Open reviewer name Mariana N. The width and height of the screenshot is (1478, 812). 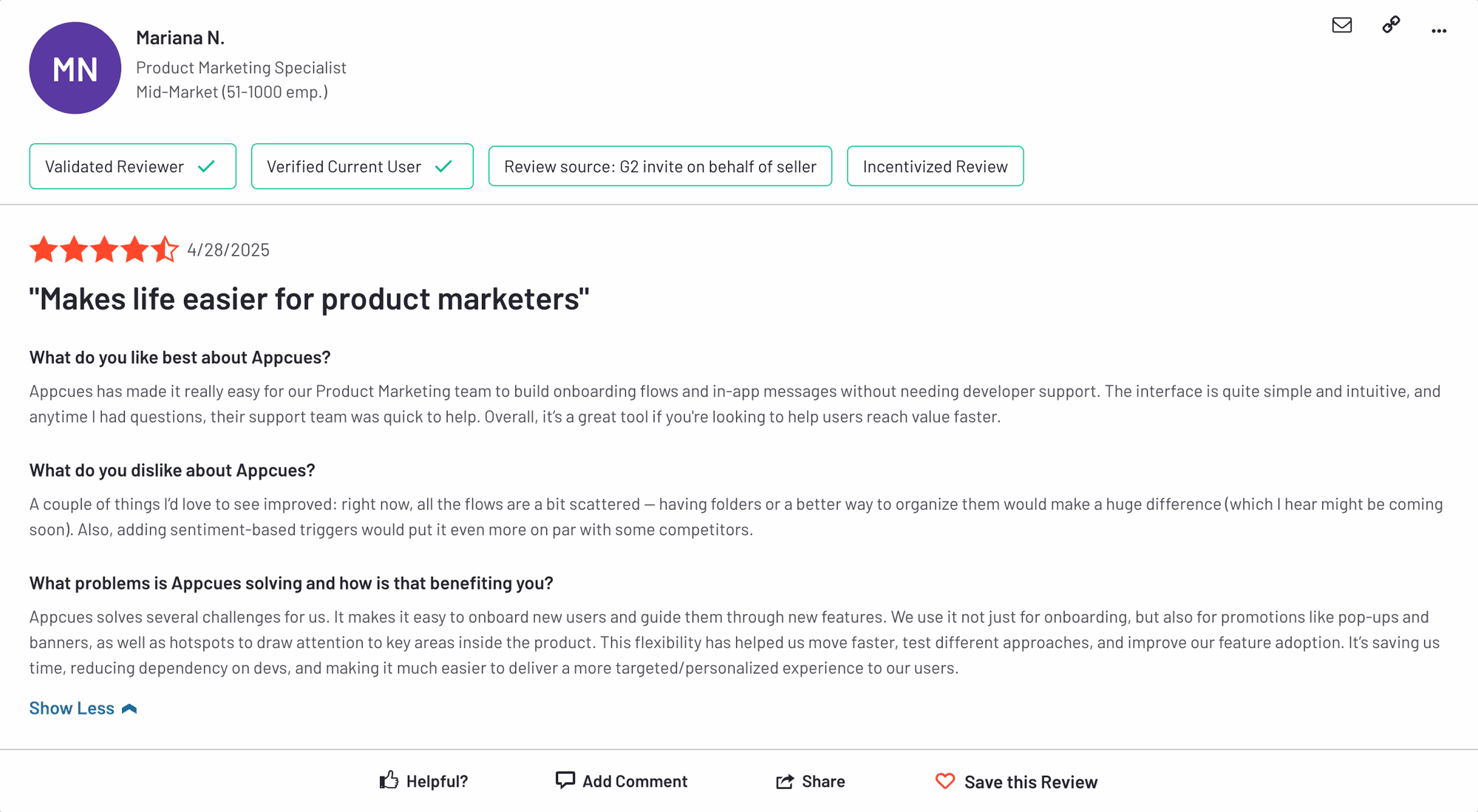[180, 38]
